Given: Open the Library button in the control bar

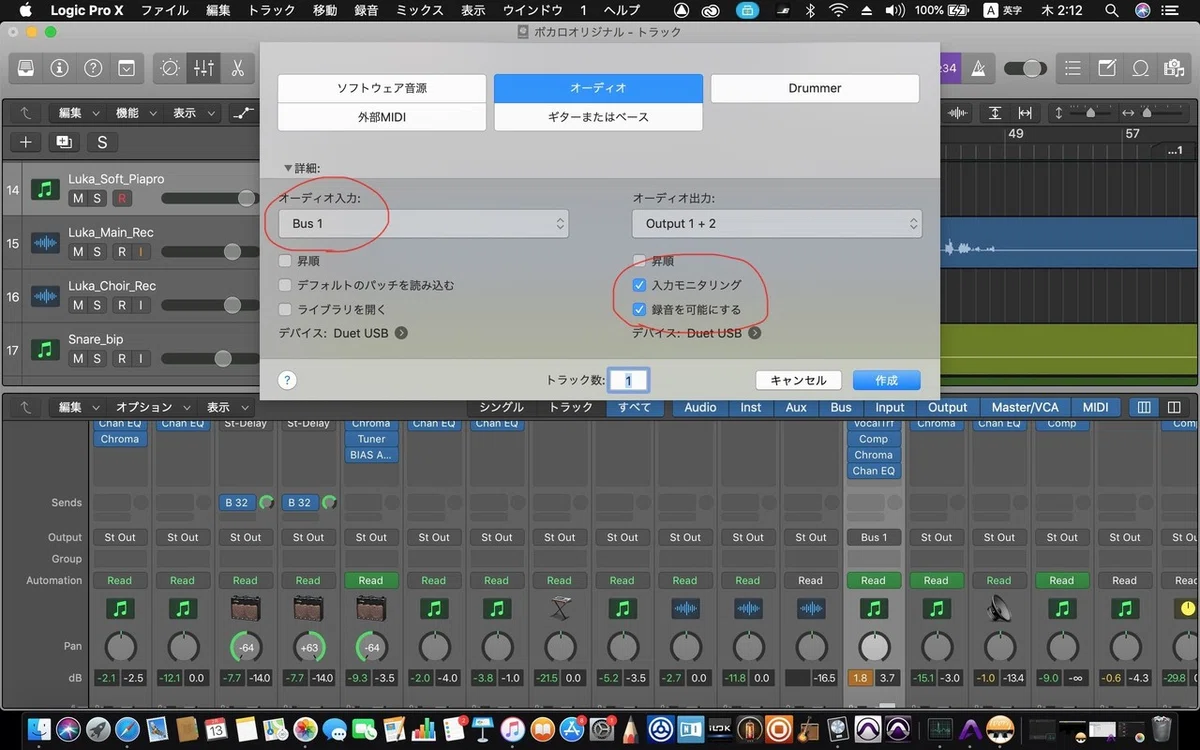Looking at the screenshot, I should [x=25, y=68].
